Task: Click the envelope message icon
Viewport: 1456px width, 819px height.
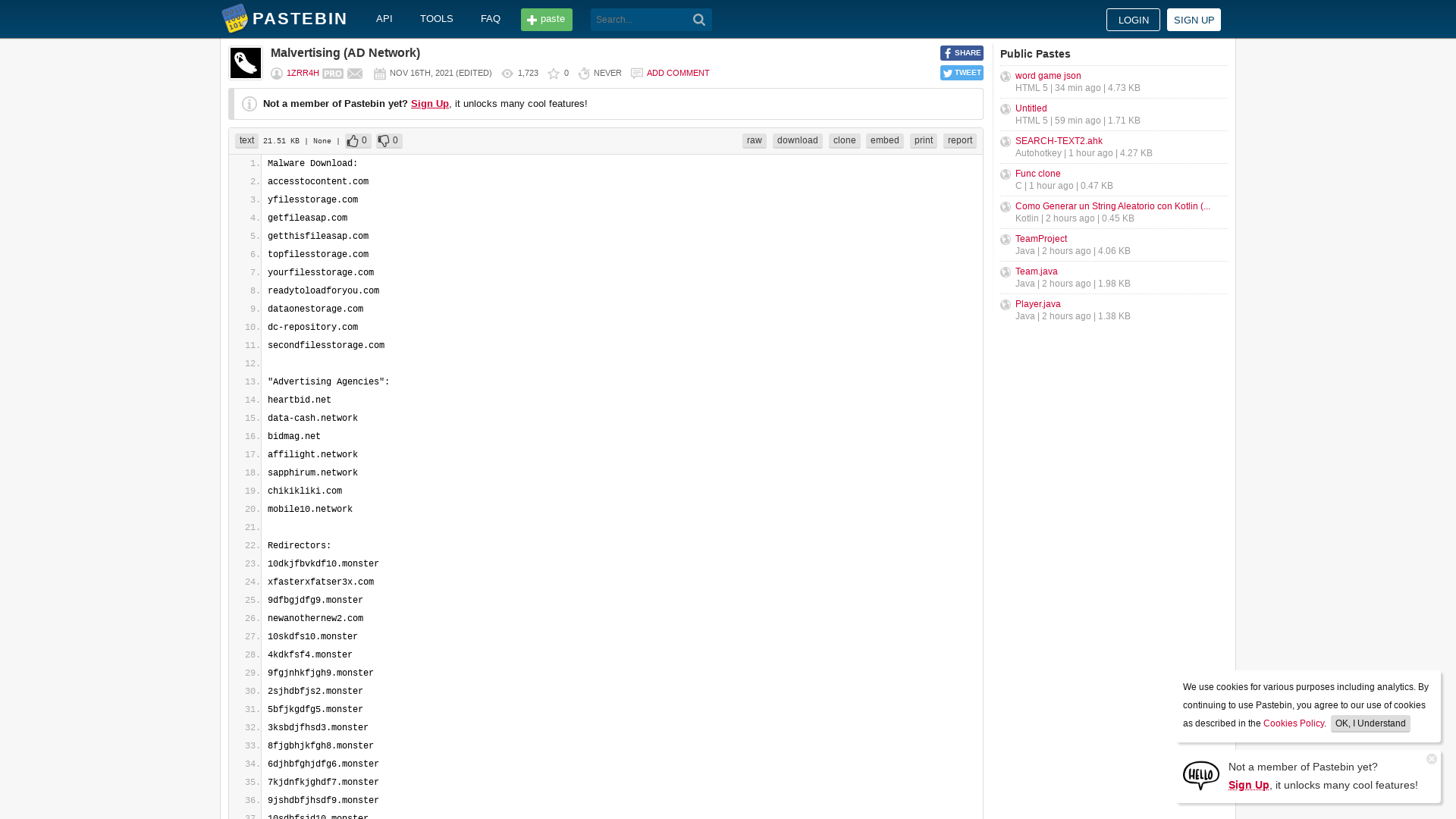Action: point(355,74)
